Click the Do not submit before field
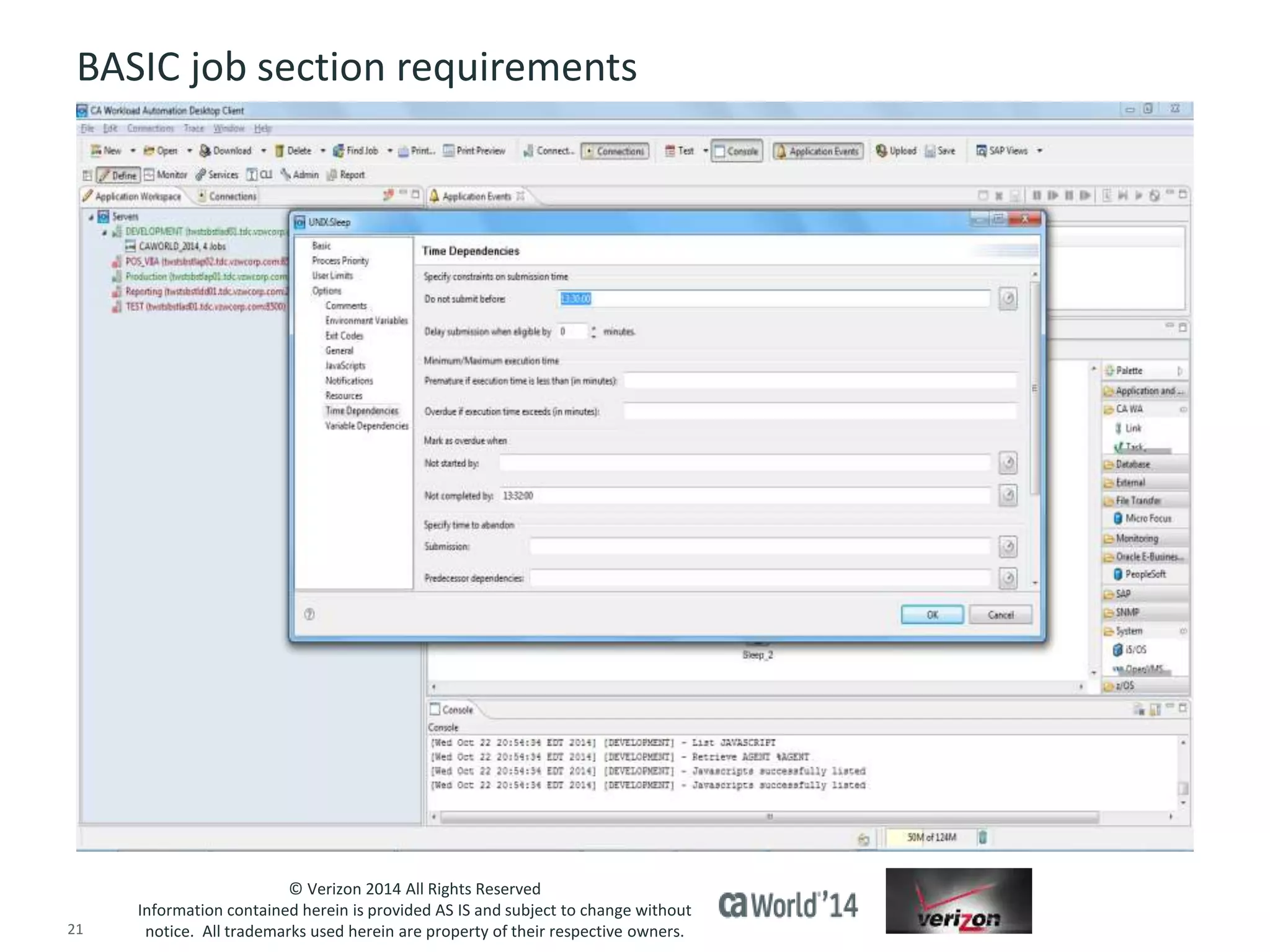Viewport: 1270px width, 952px height. coord(774,299)
